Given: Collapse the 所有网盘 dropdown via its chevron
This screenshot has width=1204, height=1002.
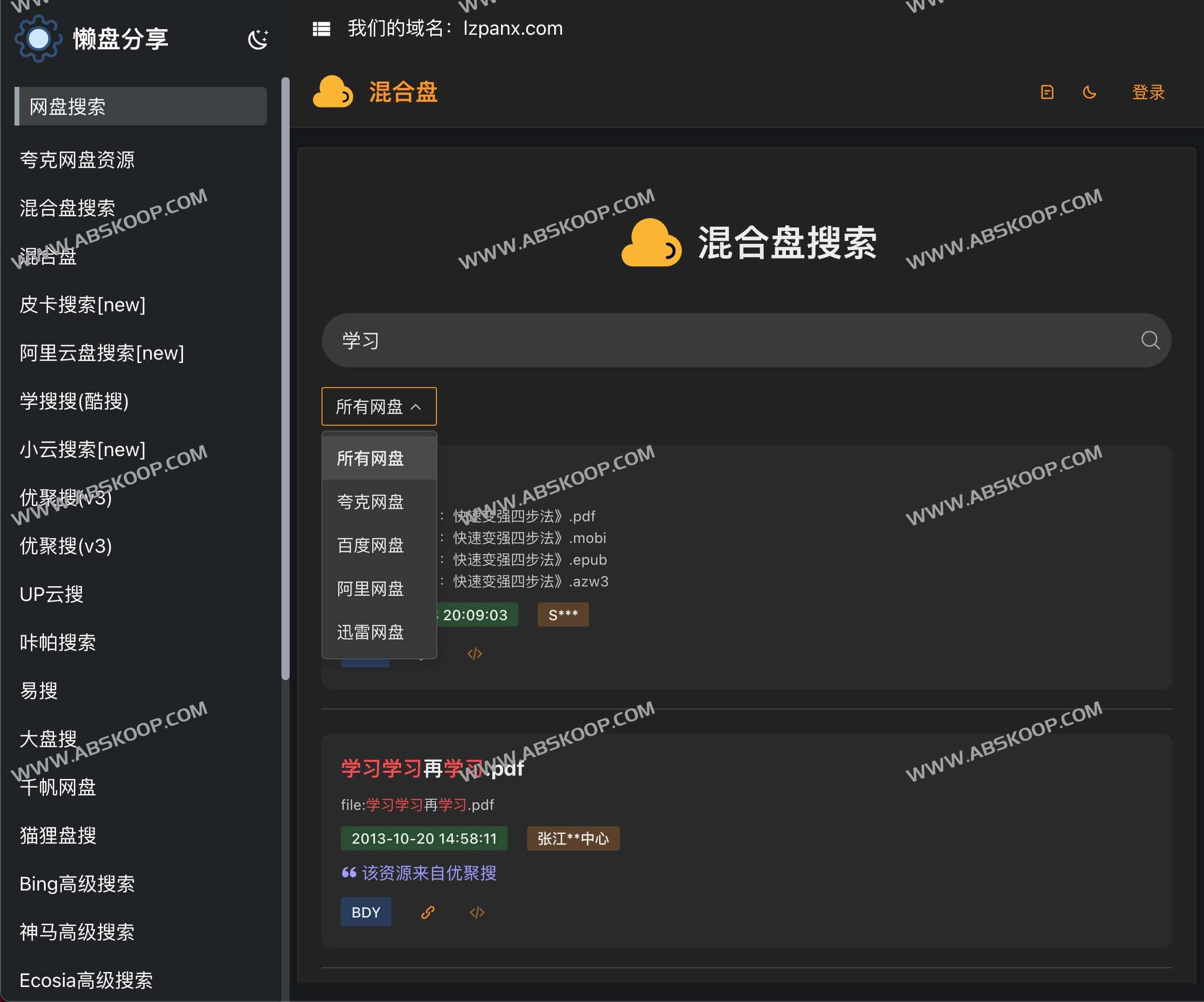Looking at the screenshot, I should (x=417, y=407).
